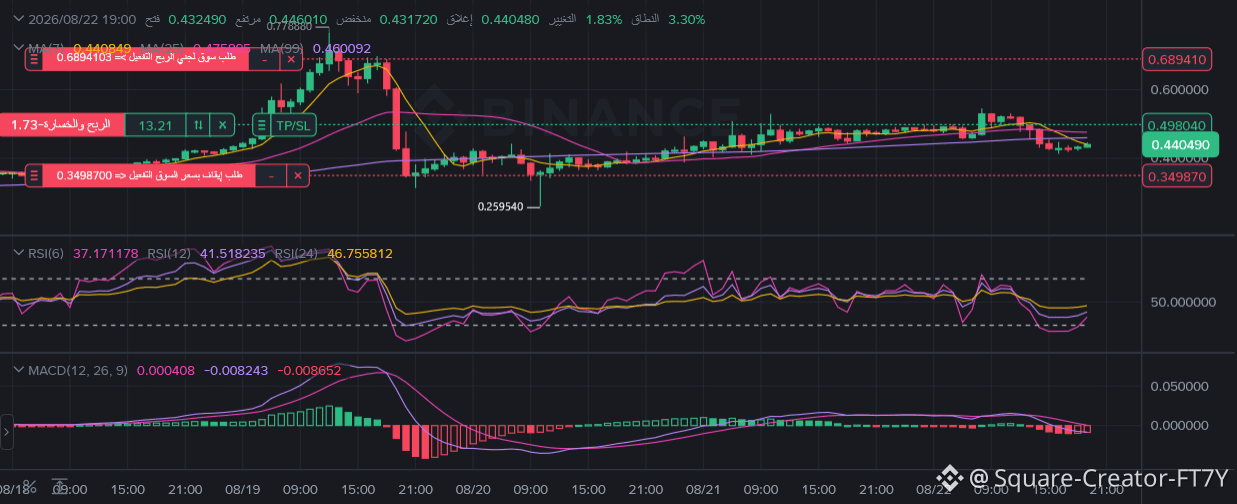Click the 50.000000 RSI axis label
Screen dimensions: 1237x504
(x=1181, y=301)
